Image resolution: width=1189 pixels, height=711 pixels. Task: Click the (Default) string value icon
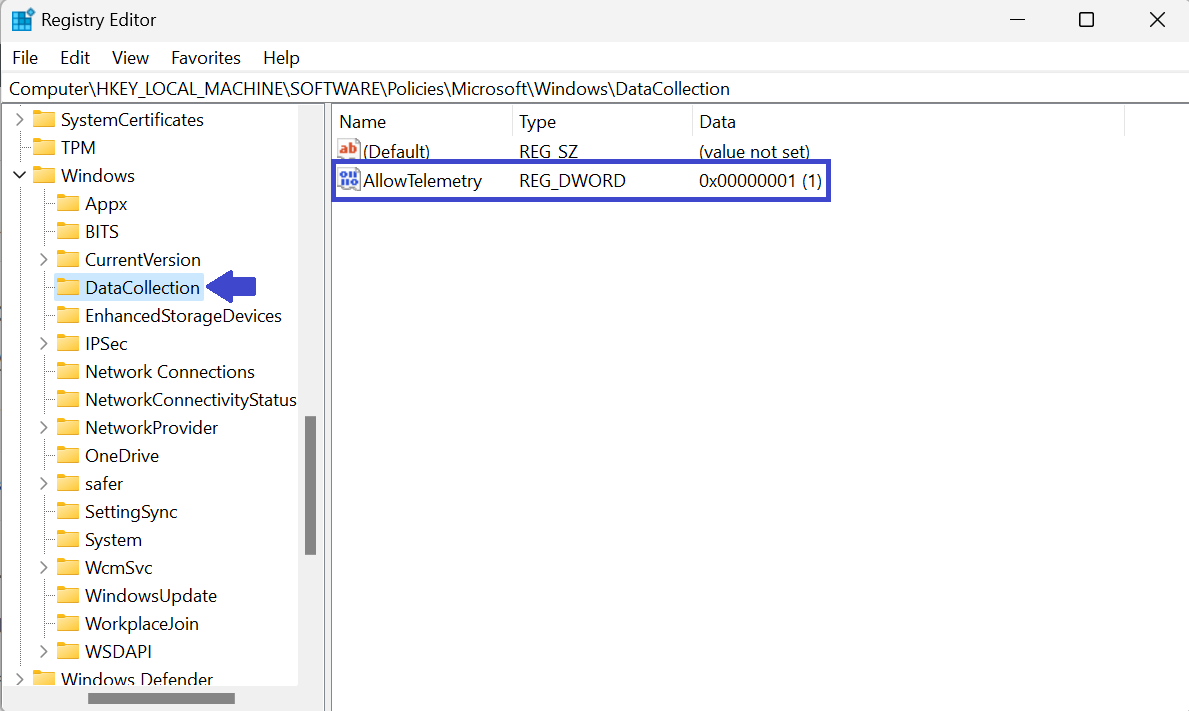(349, 151)
